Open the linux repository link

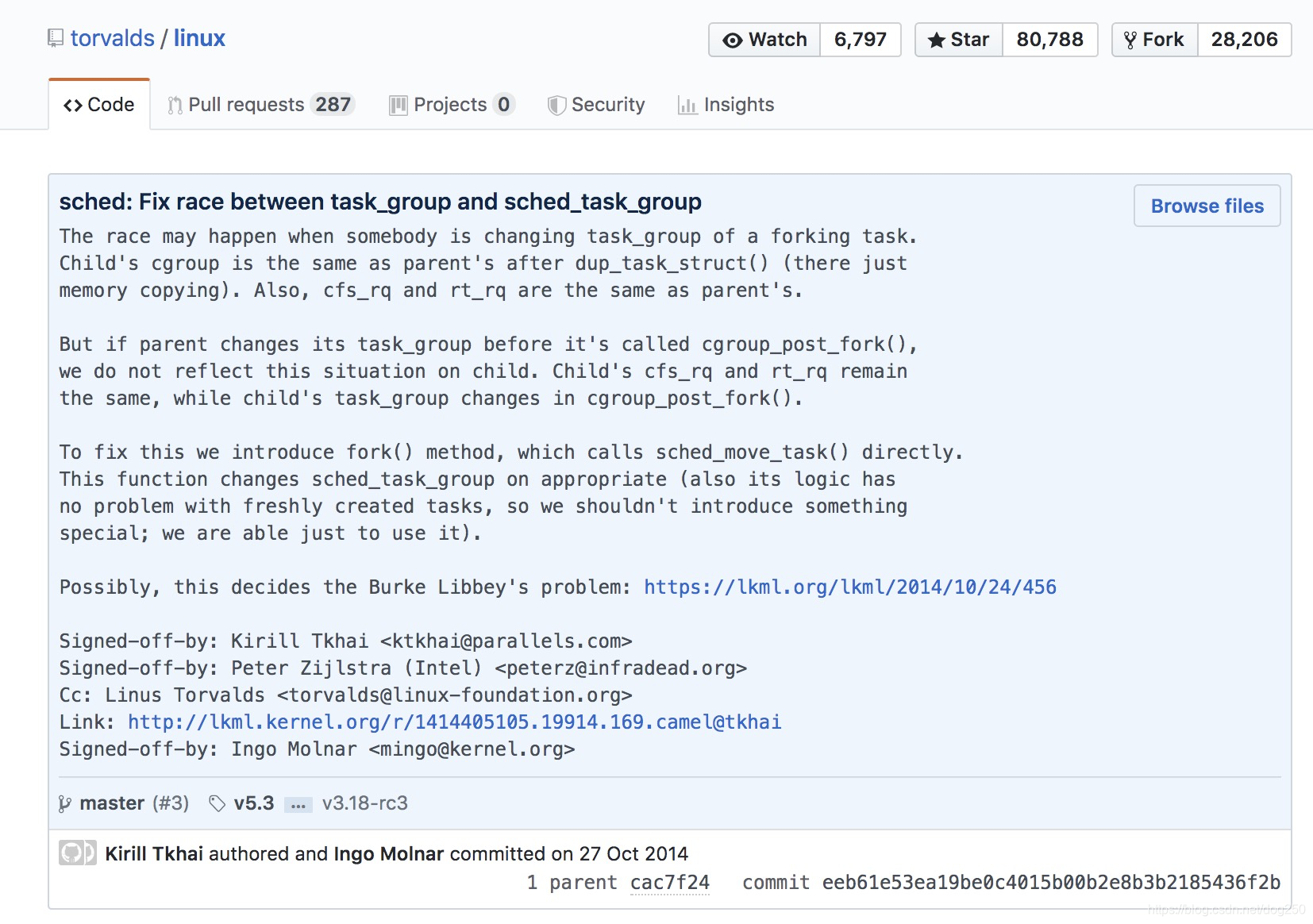pos(199,38)
